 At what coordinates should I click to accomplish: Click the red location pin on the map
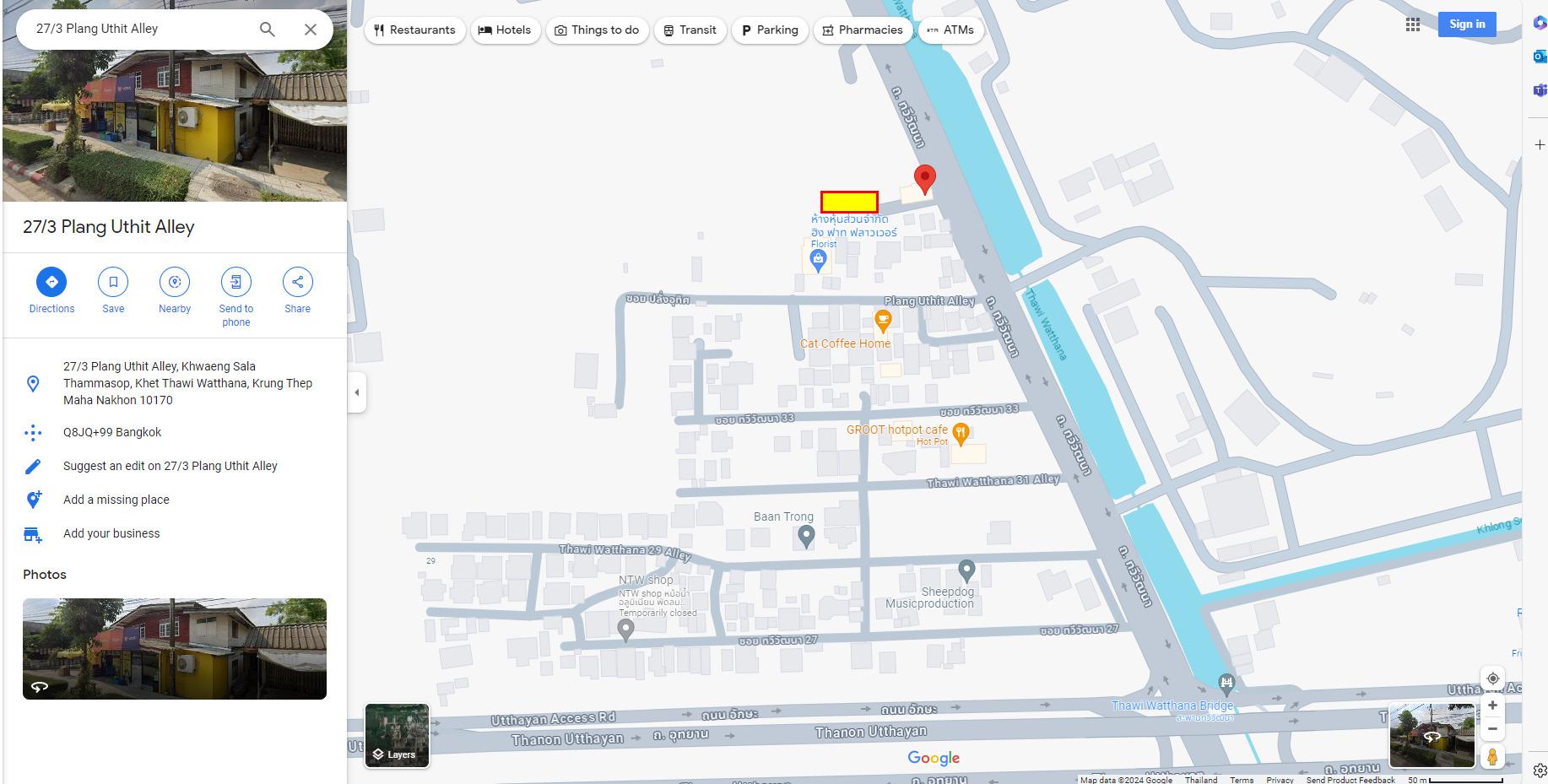point(925,180)
